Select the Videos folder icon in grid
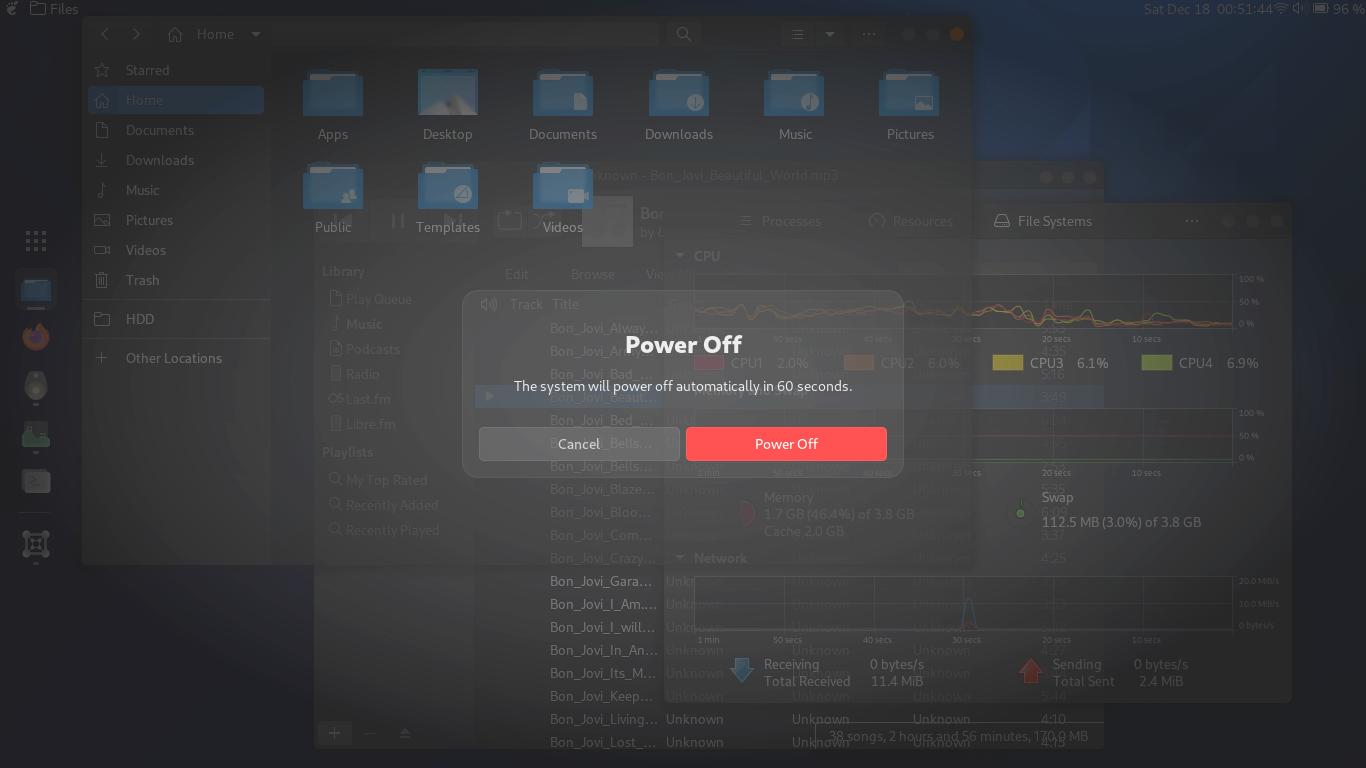Viewport: 1366px width, 768px height. (563, 188)
